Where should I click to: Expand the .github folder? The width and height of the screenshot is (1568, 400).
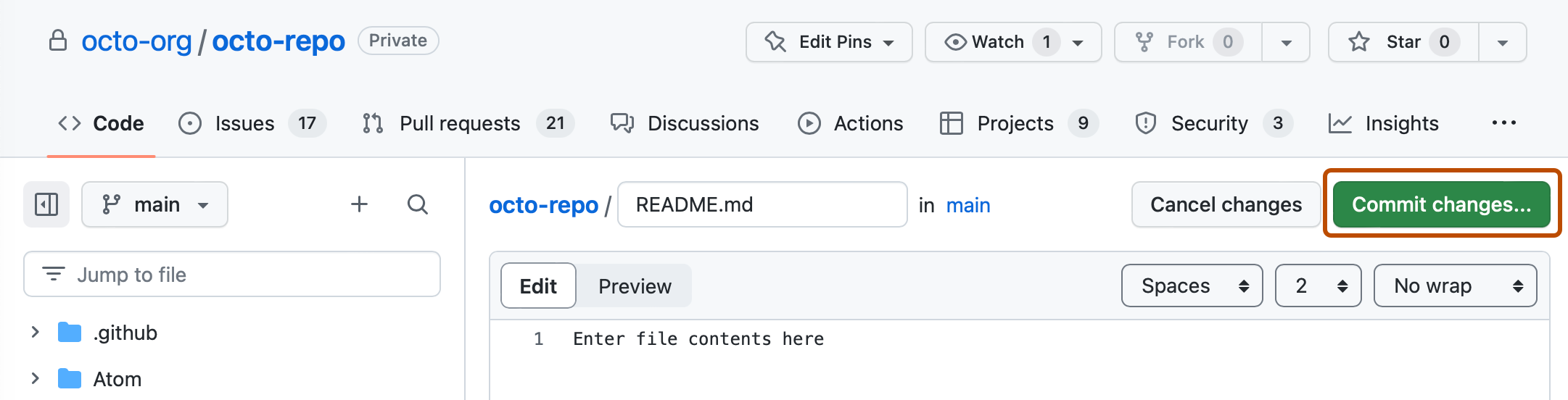click(x=35, y=333)
